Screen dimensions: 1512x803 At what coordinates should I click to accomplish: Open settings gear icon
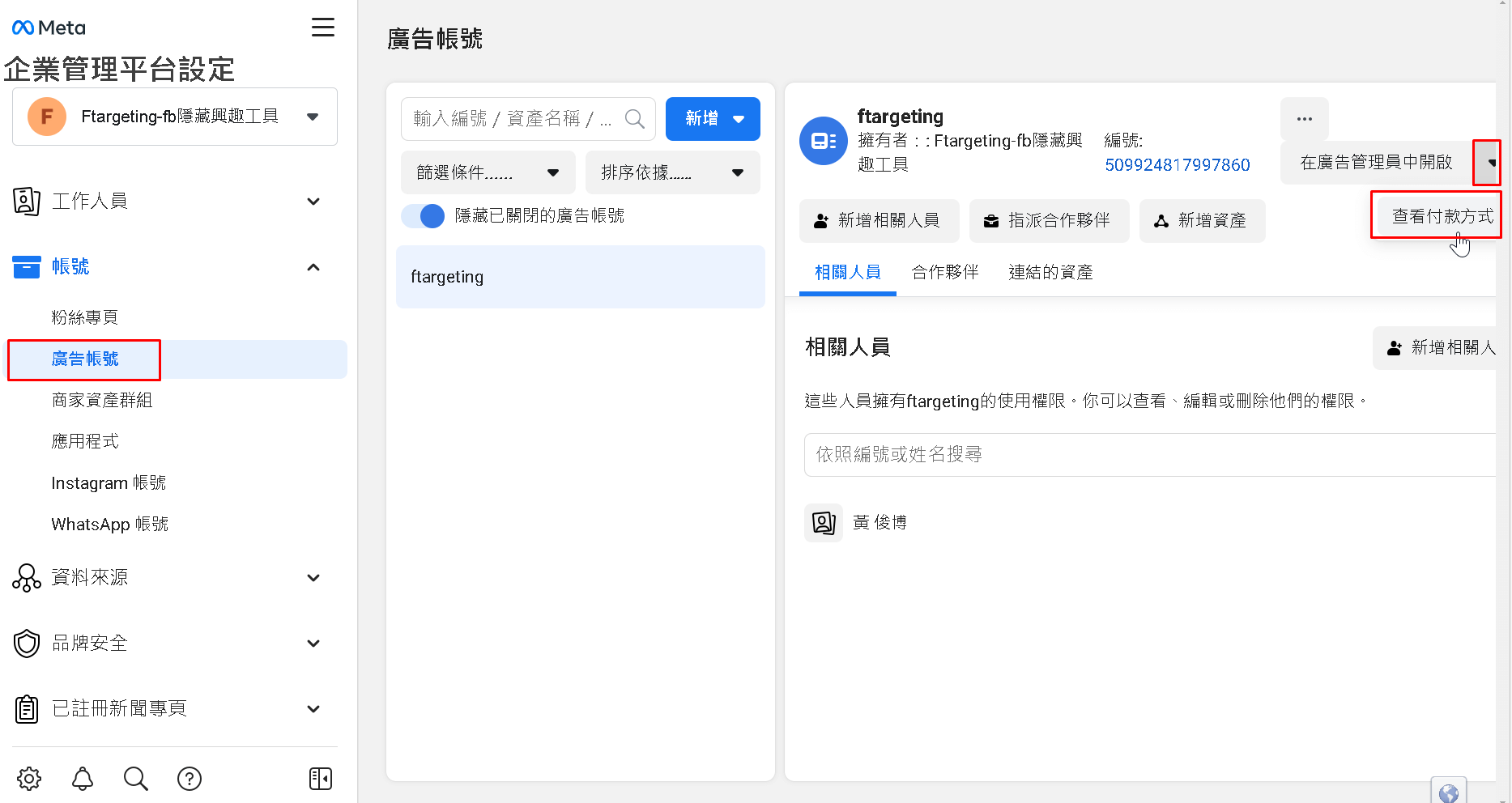(x=29, y=779)
